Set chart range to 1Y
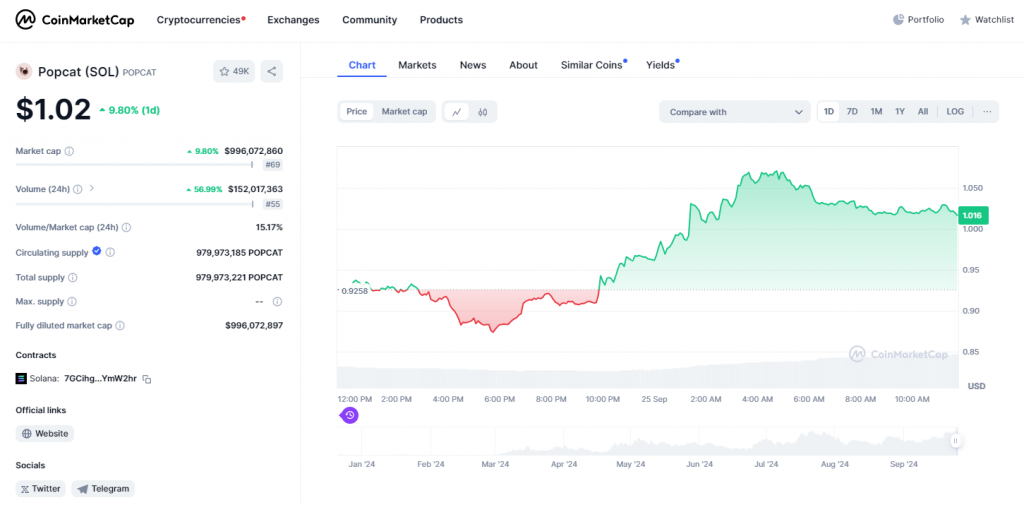Screen dimensions: 1024x505 (x=900, y=112)
